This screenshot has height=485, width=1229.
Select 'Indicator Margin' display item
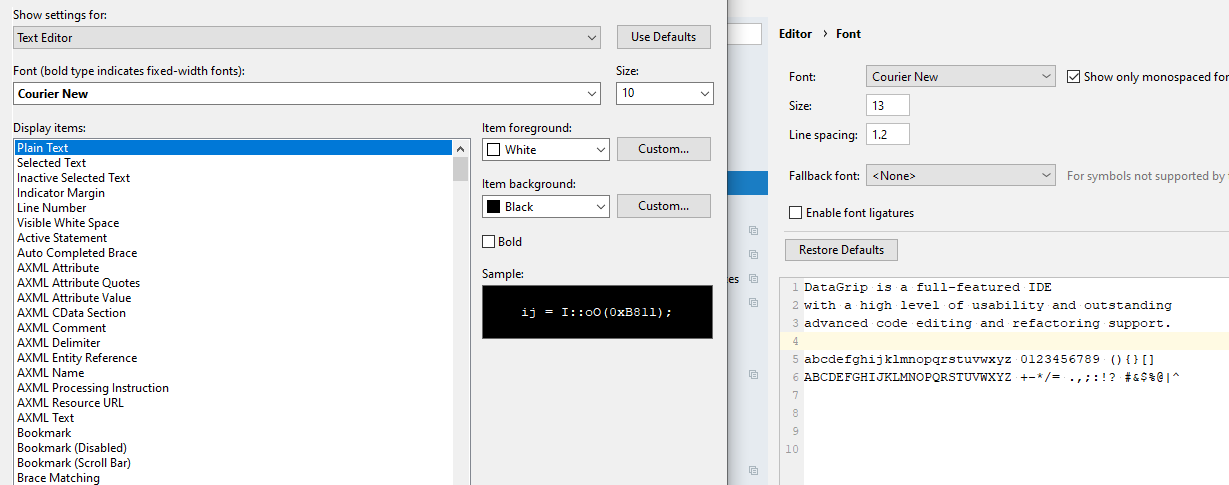(x=233, y=193)
